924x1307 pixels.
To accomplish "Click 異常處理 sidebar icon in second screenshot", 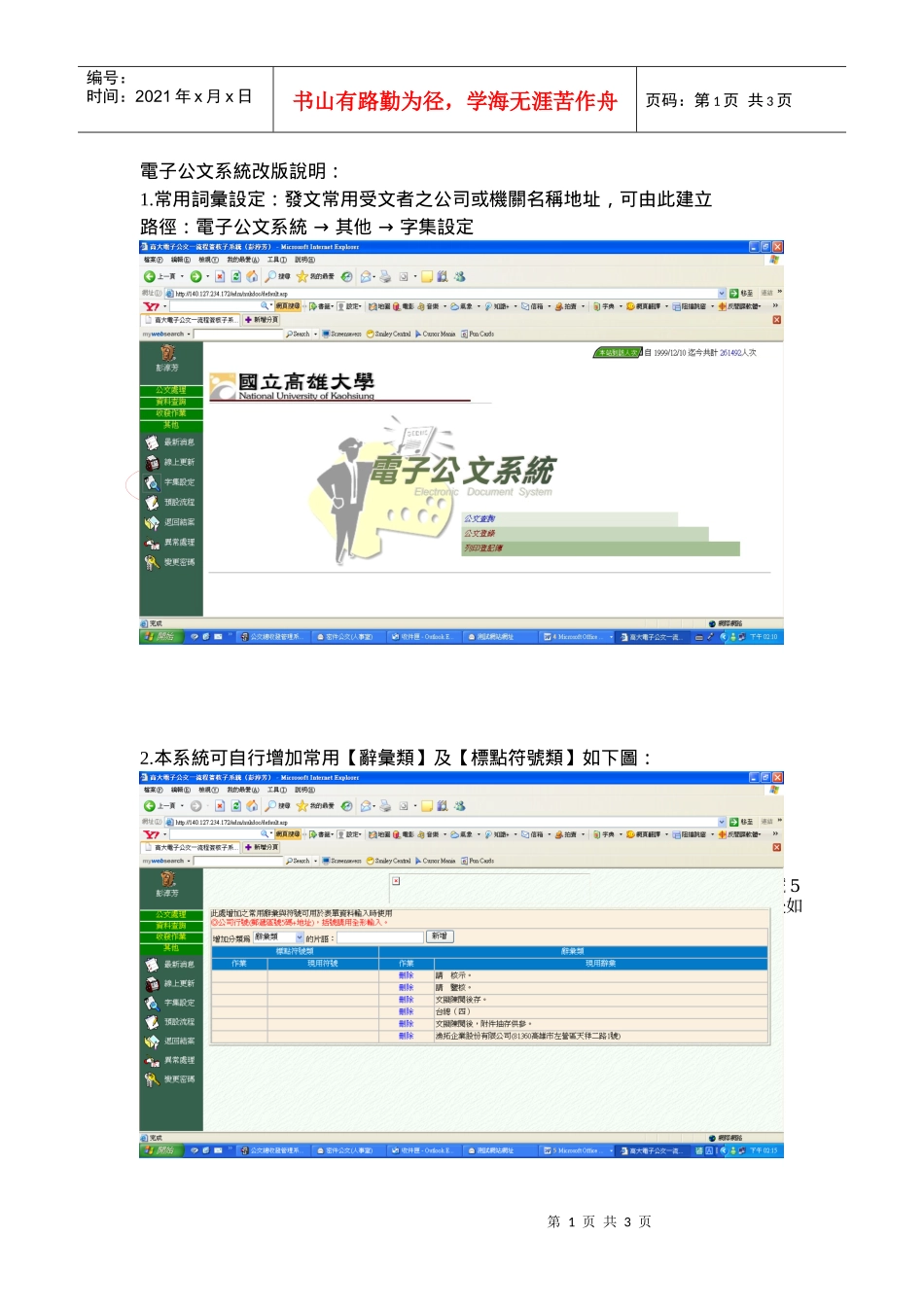I will pyautogui.click(x=152, y=1060).
